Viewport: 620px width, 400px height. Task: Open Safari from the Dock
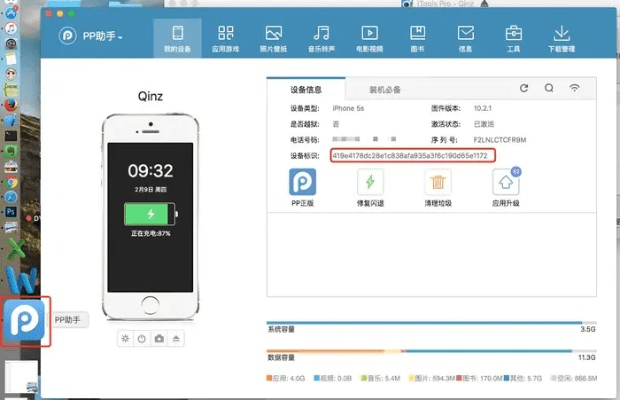pyautogui.click(x=11, y=197)
